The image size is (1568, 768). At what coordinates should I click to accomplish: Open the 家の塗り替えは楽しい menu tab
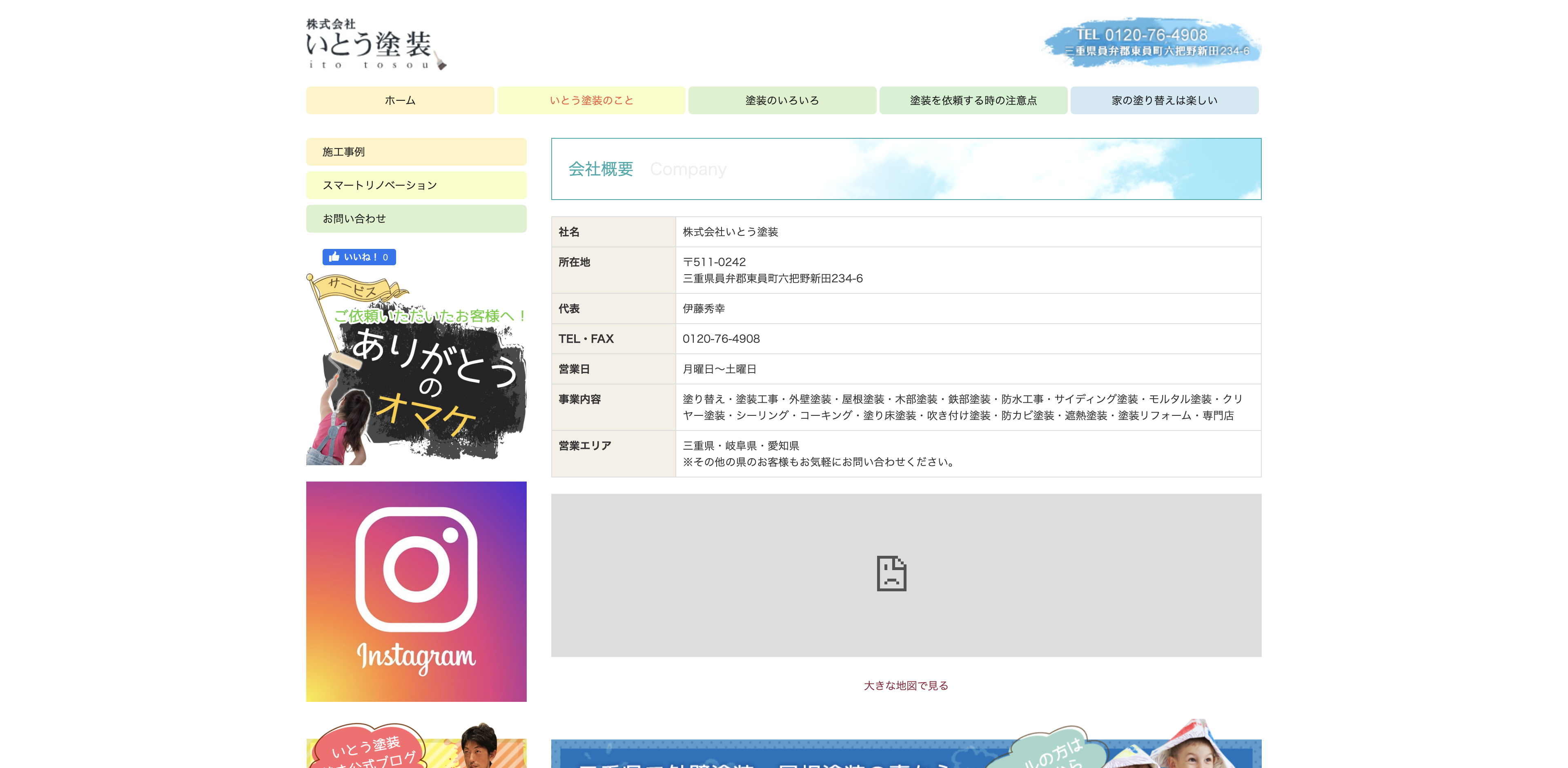coord(1165,100)
